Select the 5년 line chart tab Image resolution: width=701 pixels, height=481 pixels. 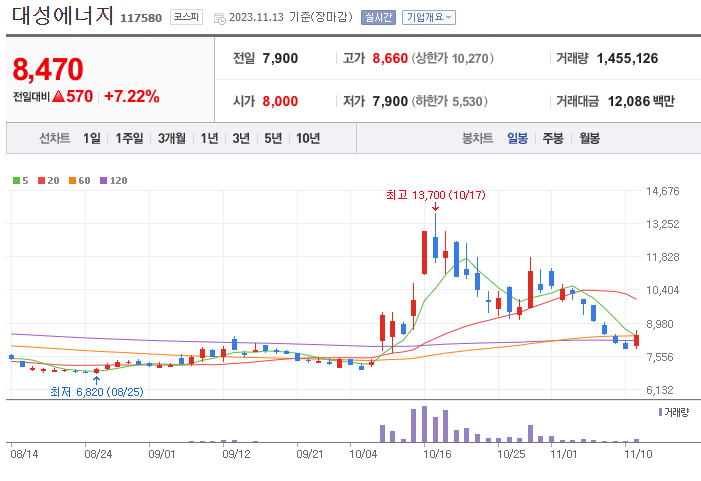273,138
